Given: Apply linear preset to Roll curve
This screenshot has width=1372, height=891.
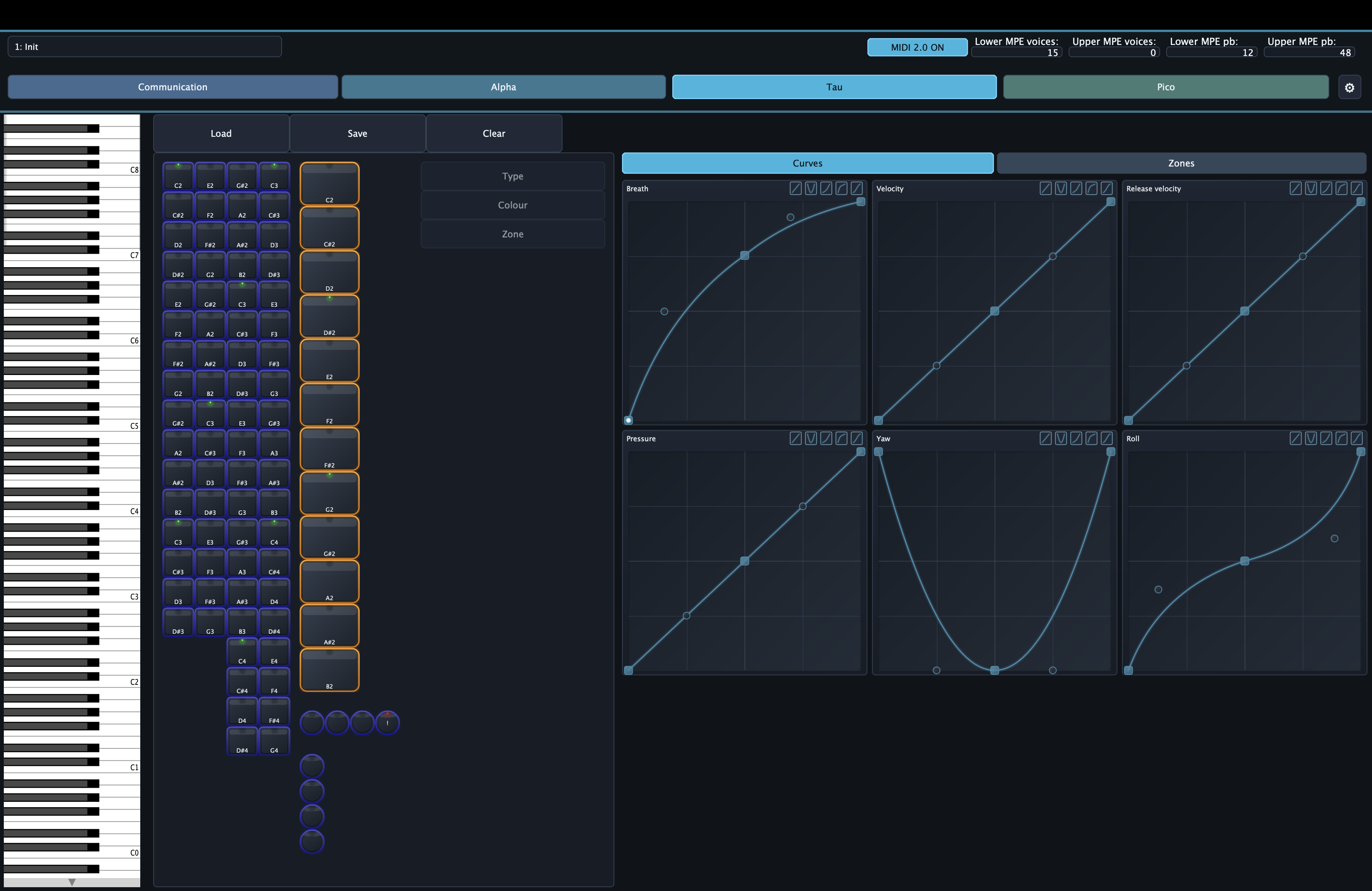Looking at the screenshot, I should [x=1295, y=439].
